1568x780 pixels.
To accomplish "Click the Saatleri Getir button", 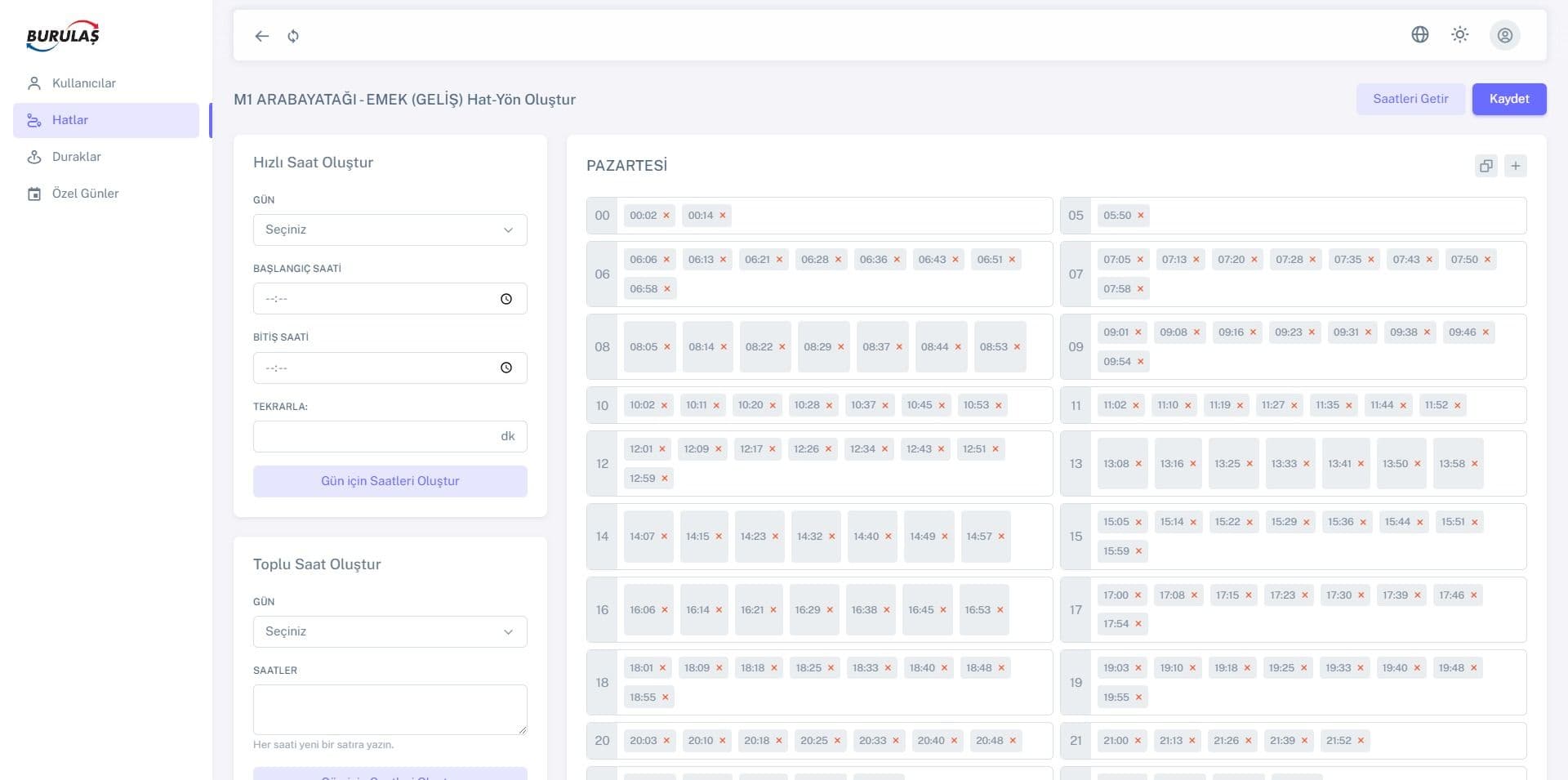I will pos(1410,99).
